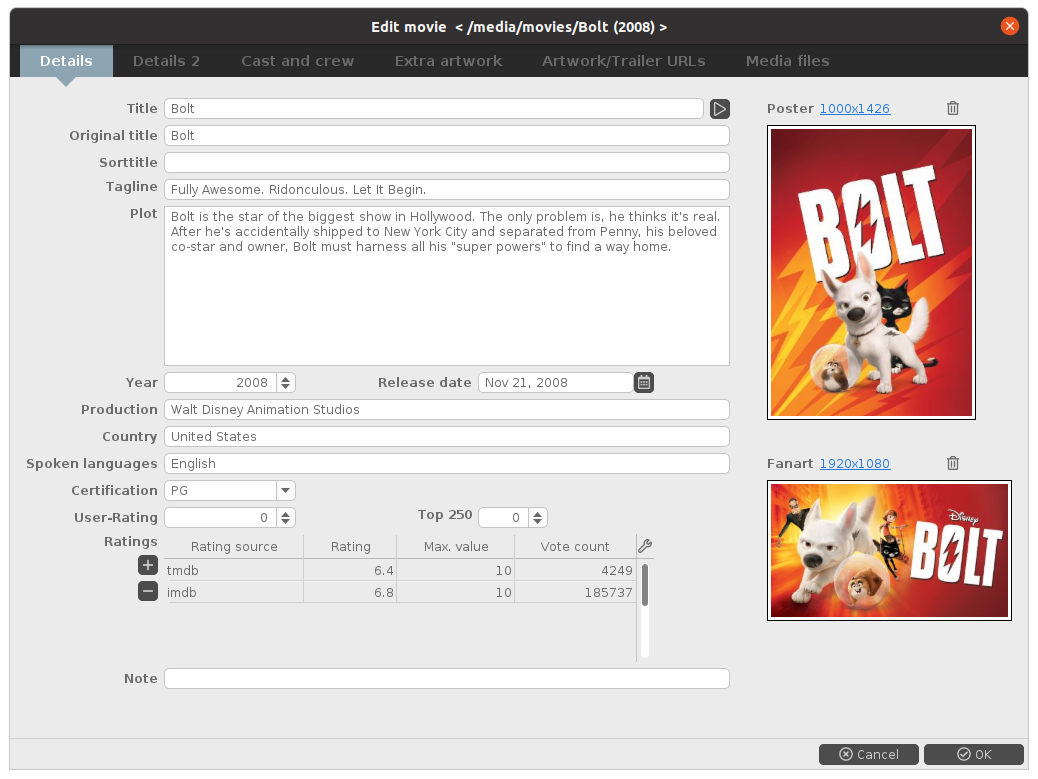This screenshot has height=779, width=1038.
Task: Click the play icon beside Title field
Action: tap(720, 109)
